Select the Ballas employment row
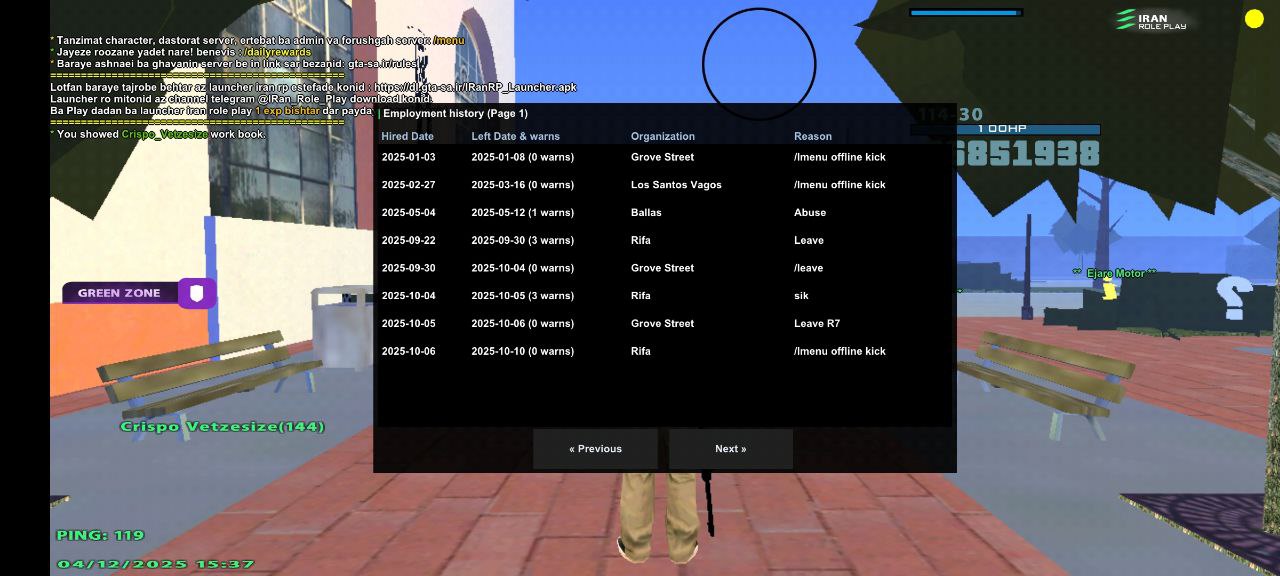 pos(664,213)
